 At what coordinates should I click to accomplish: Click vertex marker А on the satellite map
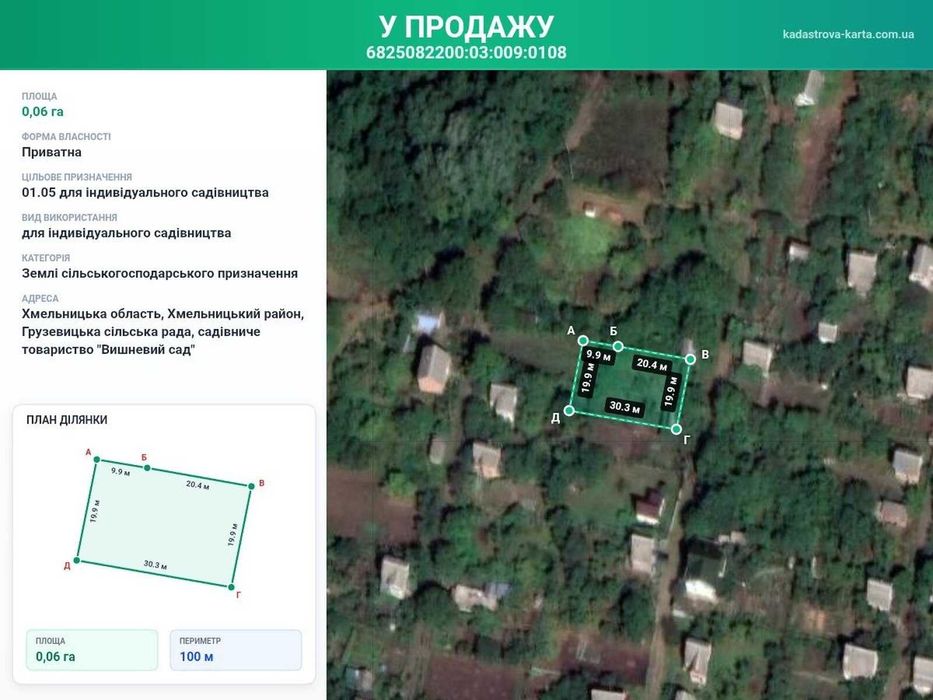pyautogui.click(x=583, y=340)
